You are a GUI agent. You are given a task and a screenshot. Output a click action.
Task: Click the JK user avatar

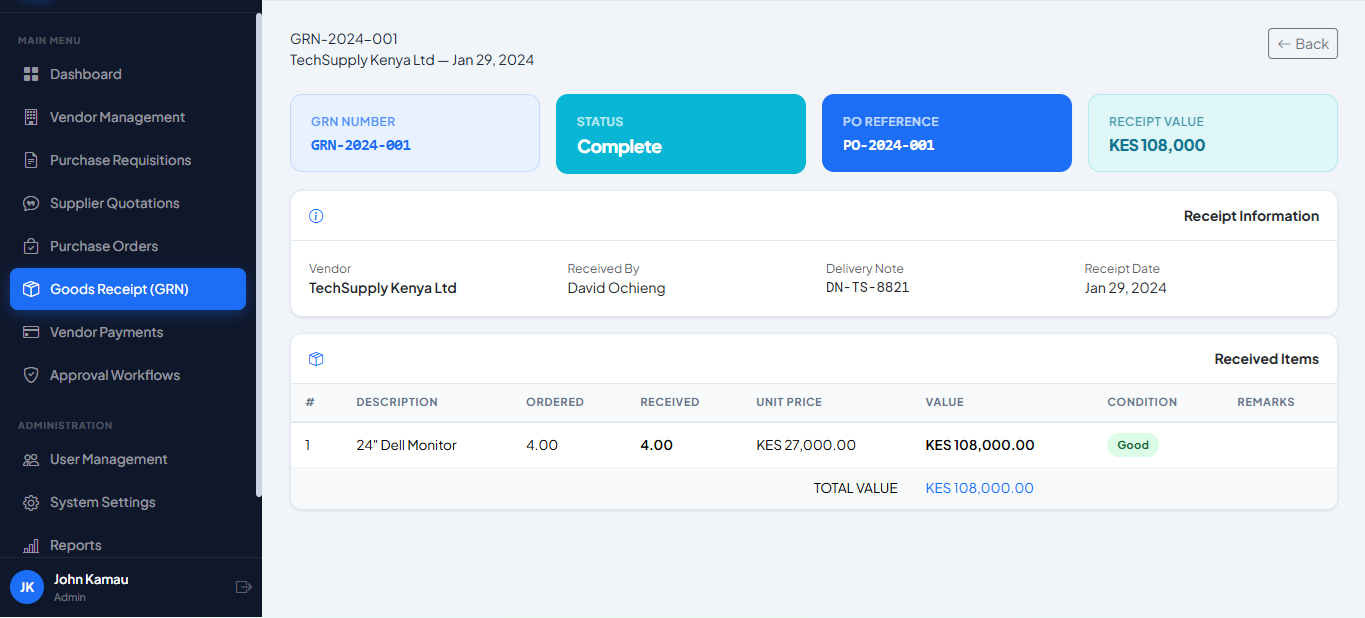tap(27, 587)
